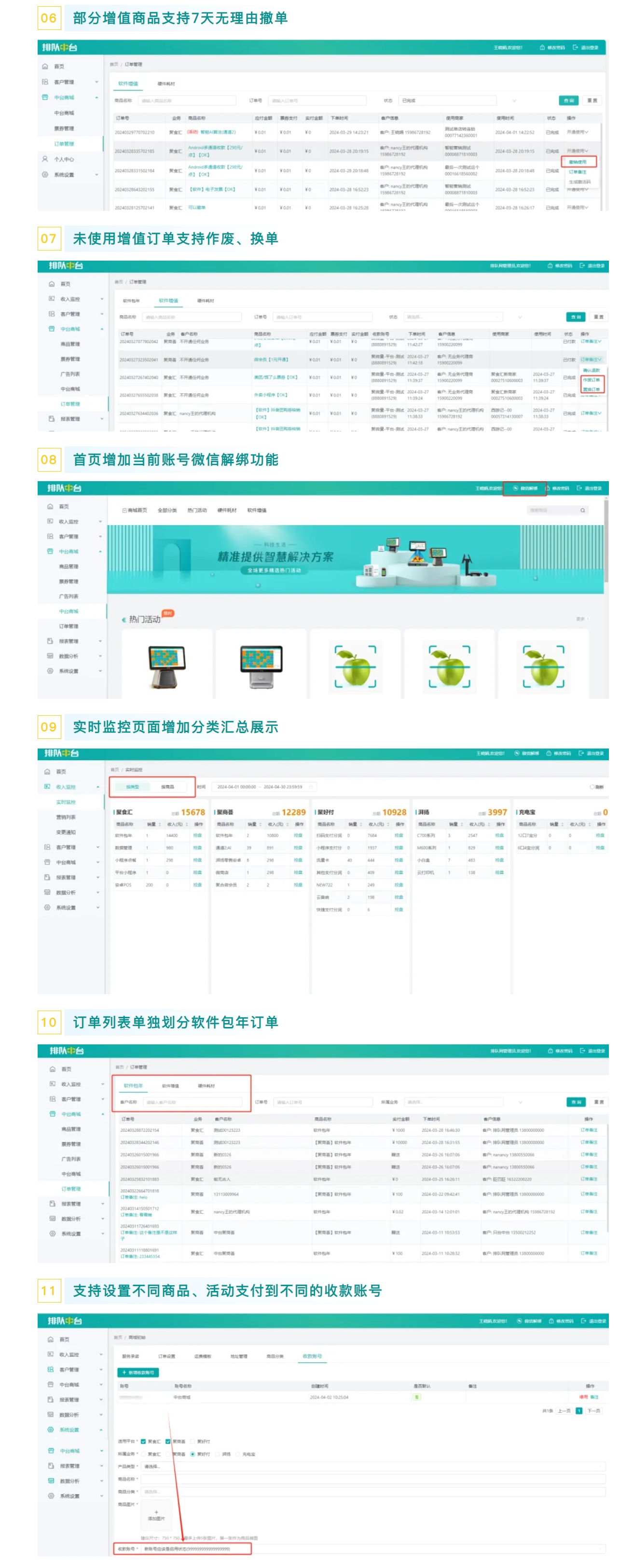
Task: Click the 首页 home icon in section 11 sidebar
Action: coord(51,1339)
